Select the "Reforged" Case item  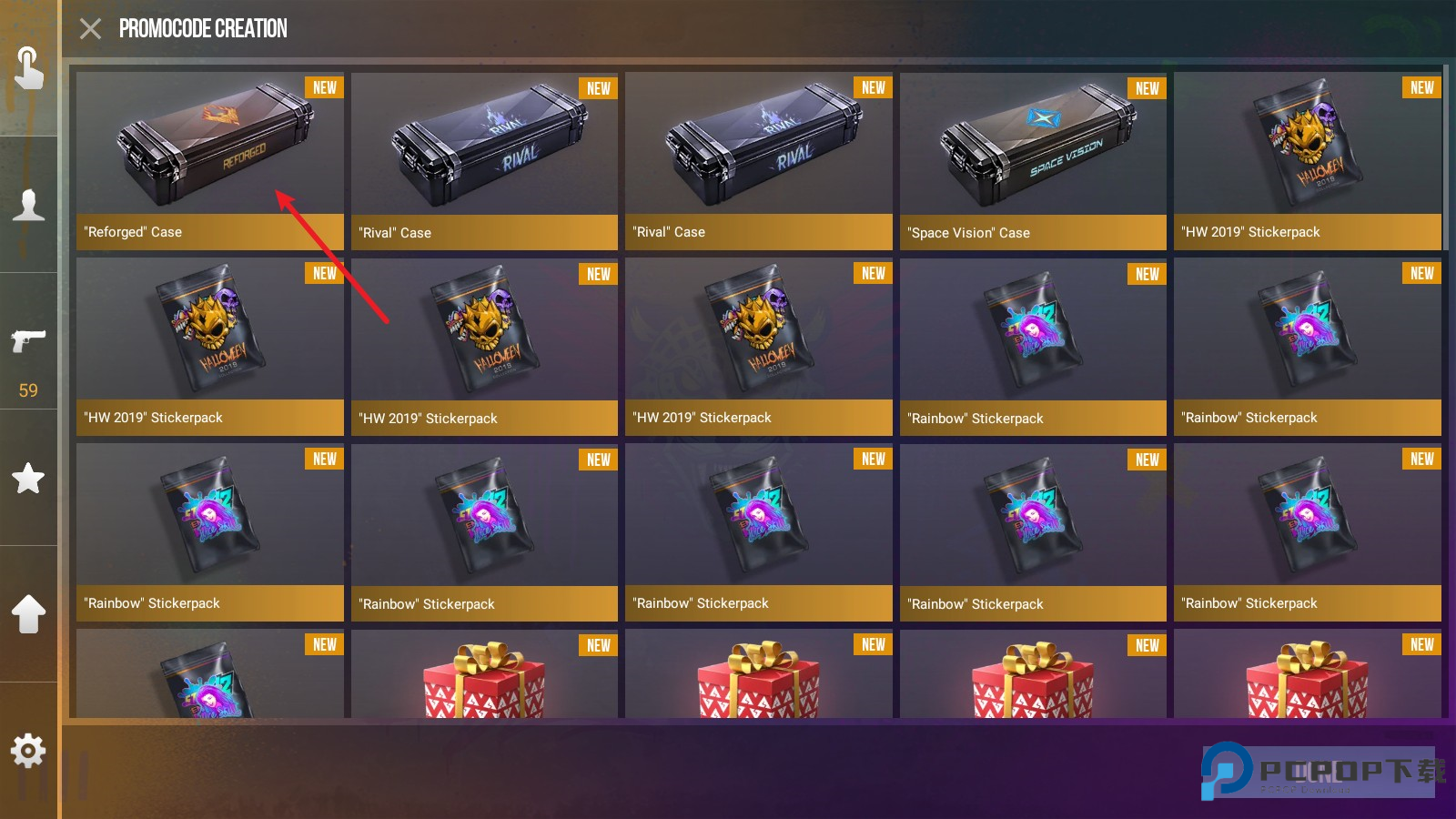click(x=210, y=162)
